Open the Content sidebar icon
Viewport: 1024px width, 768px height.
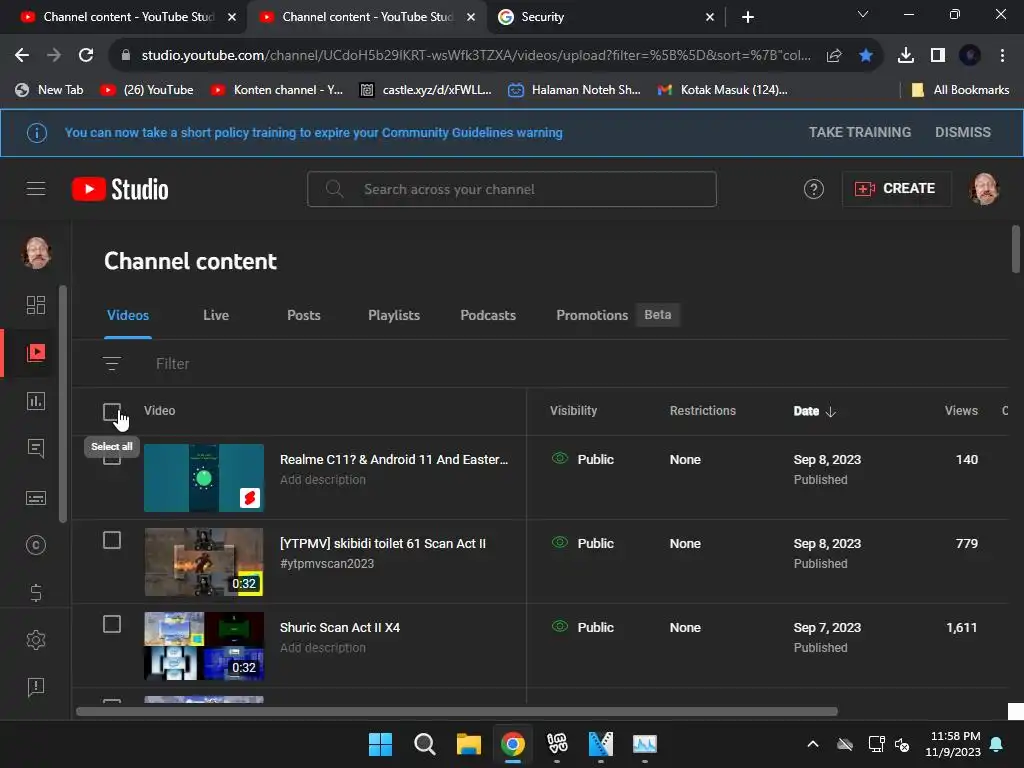35,353
